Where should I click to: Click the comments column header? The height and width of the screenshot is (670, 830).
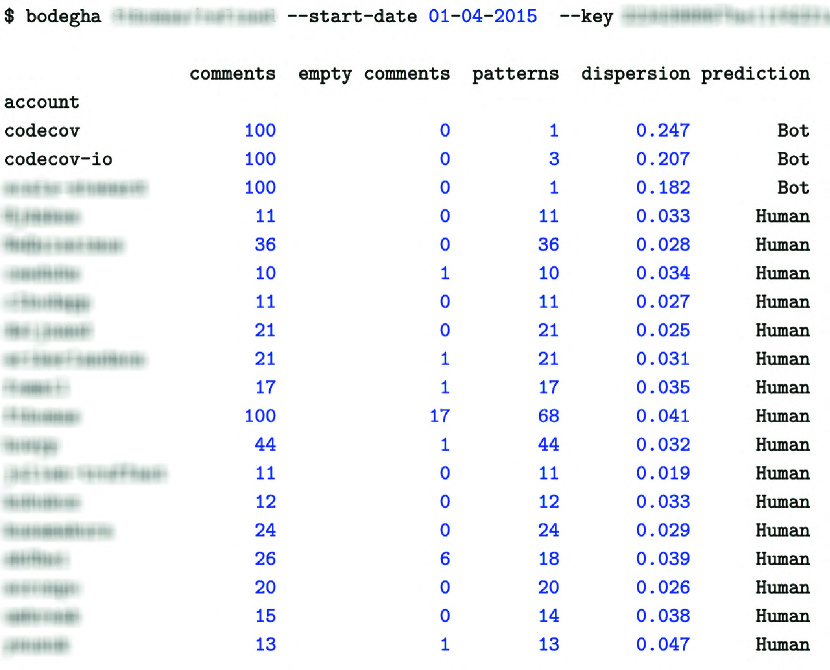pyautogui.click(x=232, y=74)
